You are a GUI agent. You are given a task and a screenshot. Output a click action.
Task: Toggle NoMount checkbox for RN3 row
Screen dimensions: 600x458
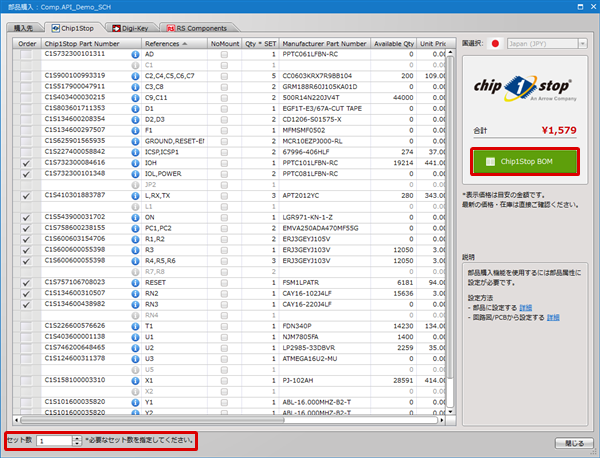click(224, 305)
